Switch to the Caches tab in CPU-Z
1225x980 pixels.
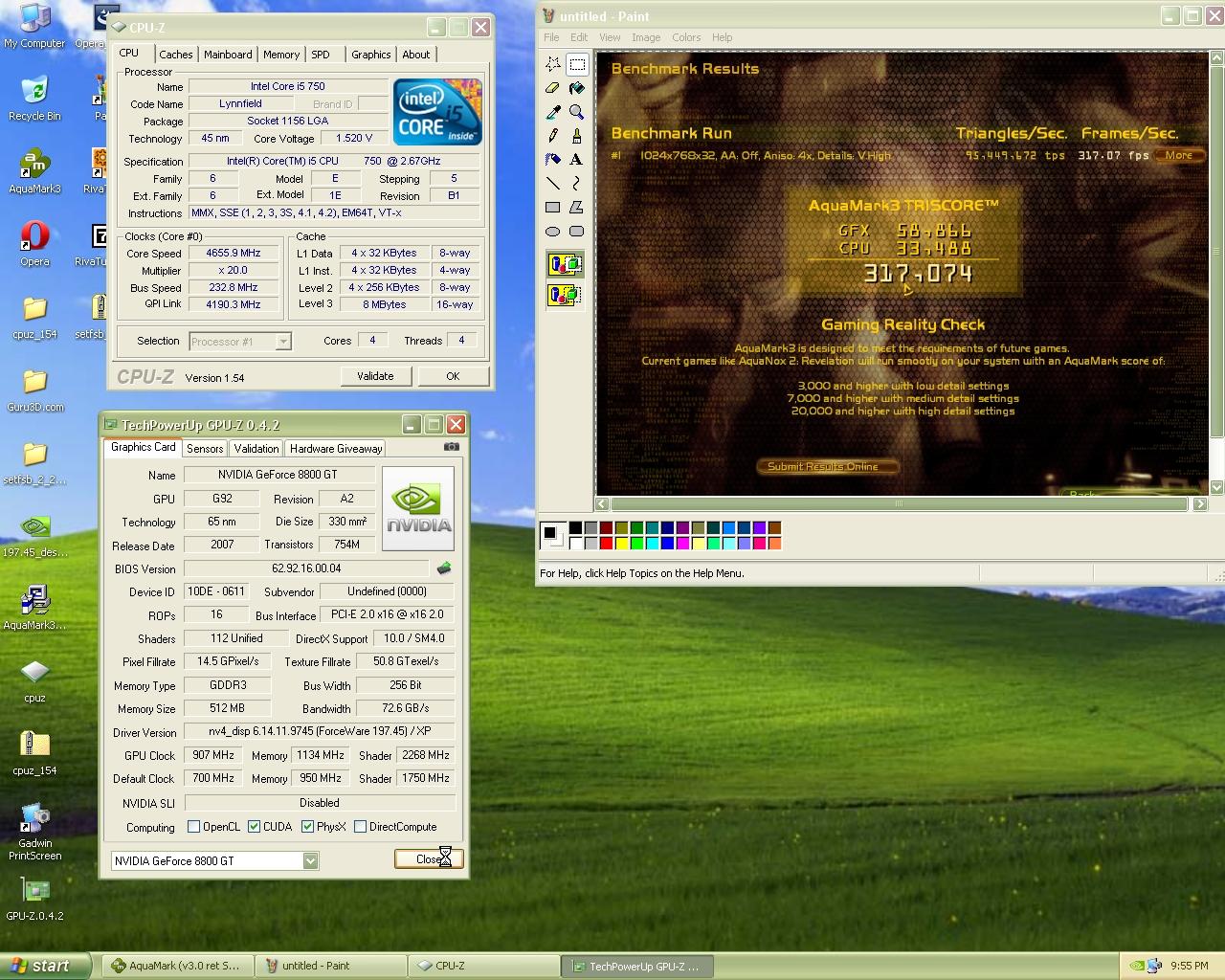(176, 55)
